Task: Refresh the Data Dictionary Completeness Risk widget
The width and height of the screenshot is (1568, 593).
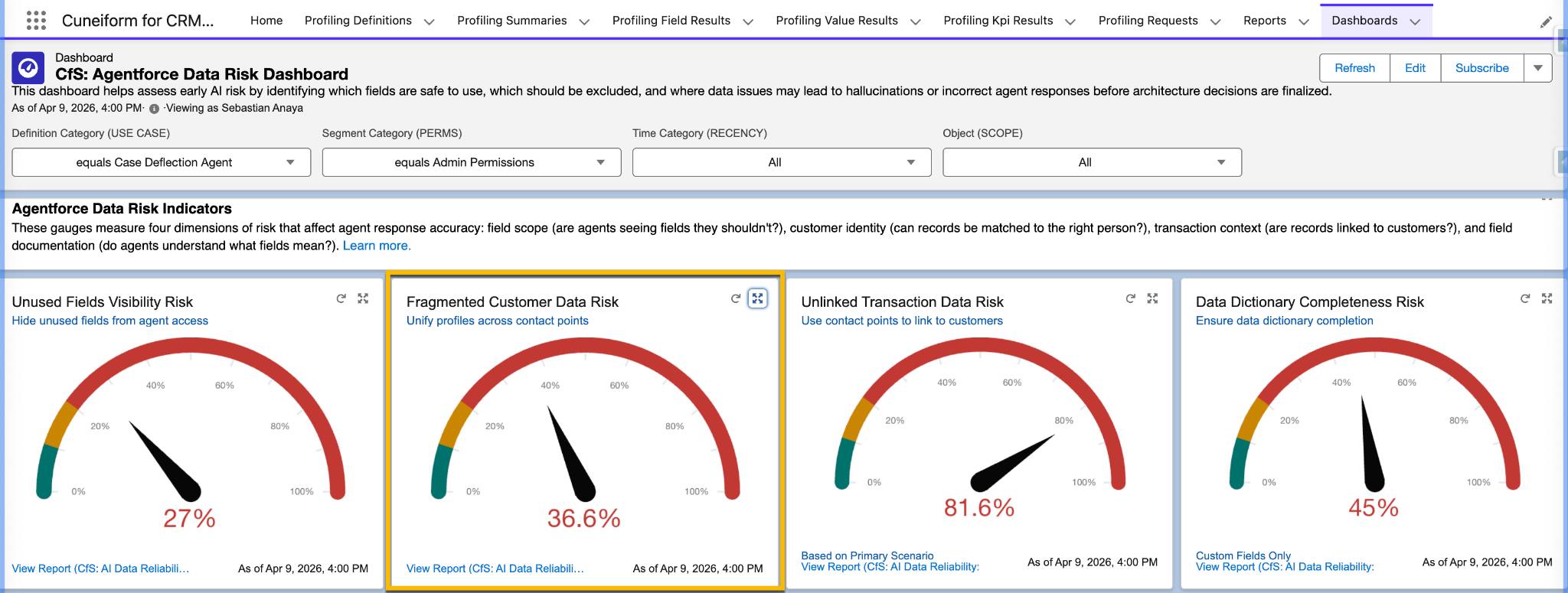Action: pos(1525,298)
